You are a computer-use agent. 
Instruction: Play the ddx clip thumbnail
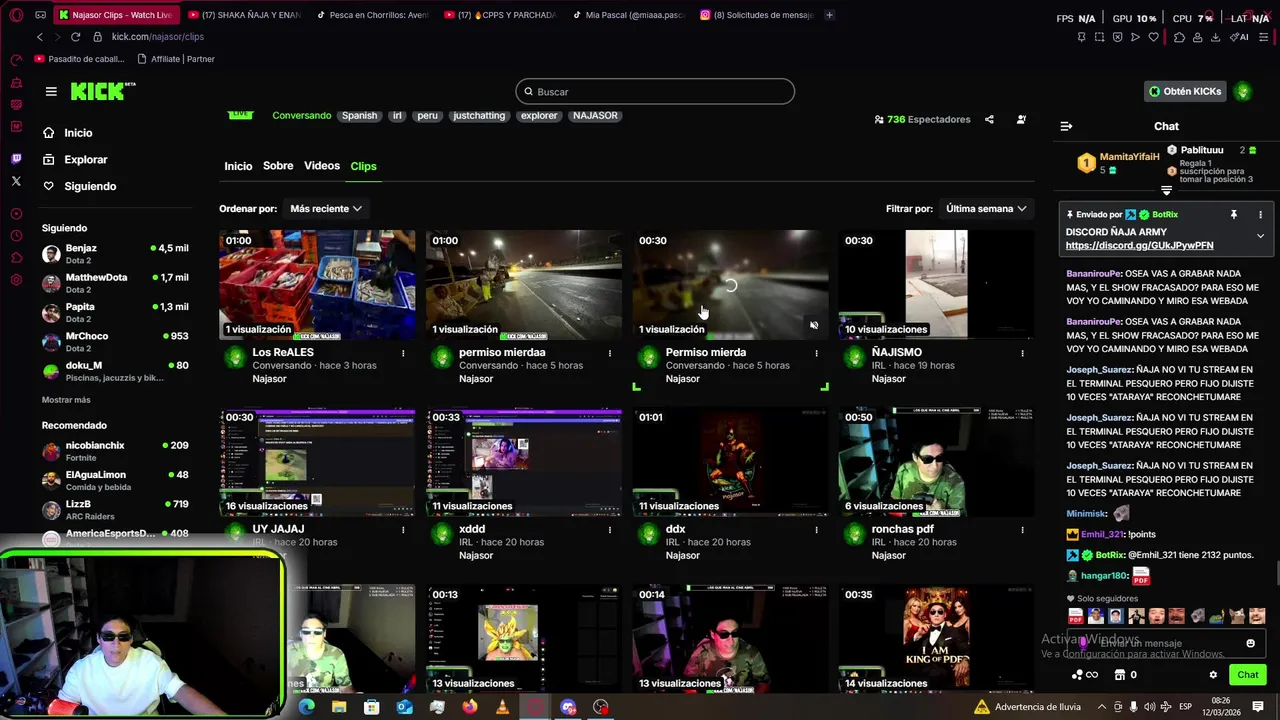730,462
